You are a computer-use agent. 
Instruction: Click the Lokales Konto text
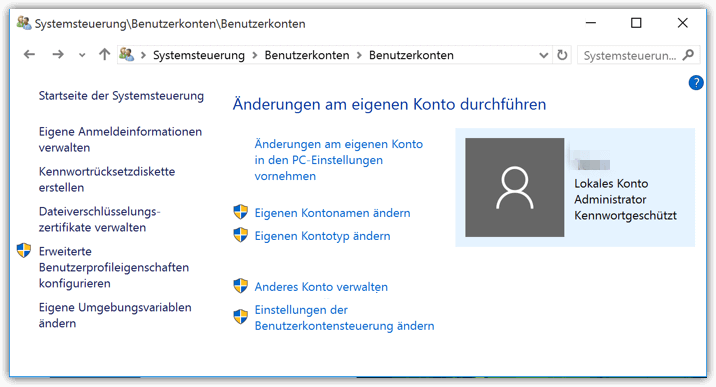click(611, 183)
